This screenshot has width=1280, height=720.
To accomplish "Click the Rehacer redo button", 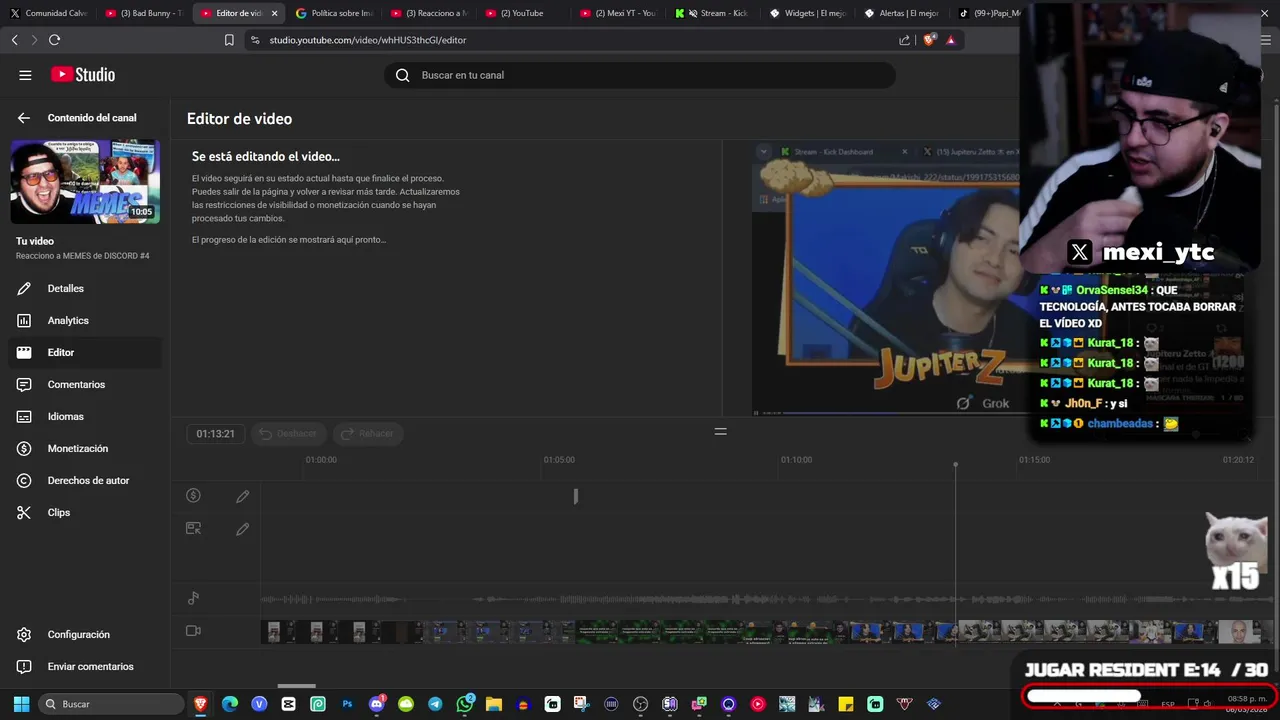I will tap(368, 433).
